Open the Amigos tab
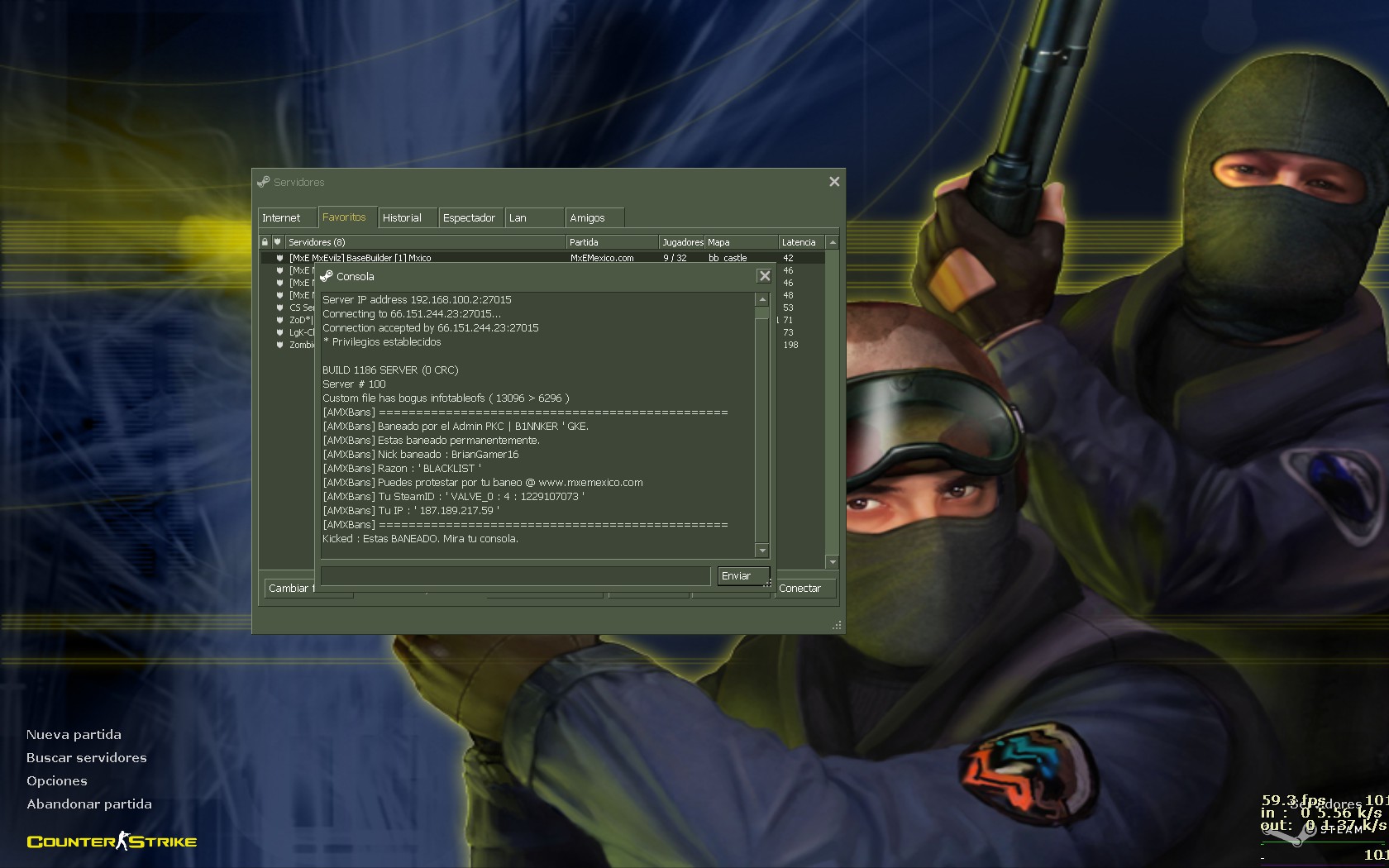Viewport: 1389px width, 868px height. (594, 218)
